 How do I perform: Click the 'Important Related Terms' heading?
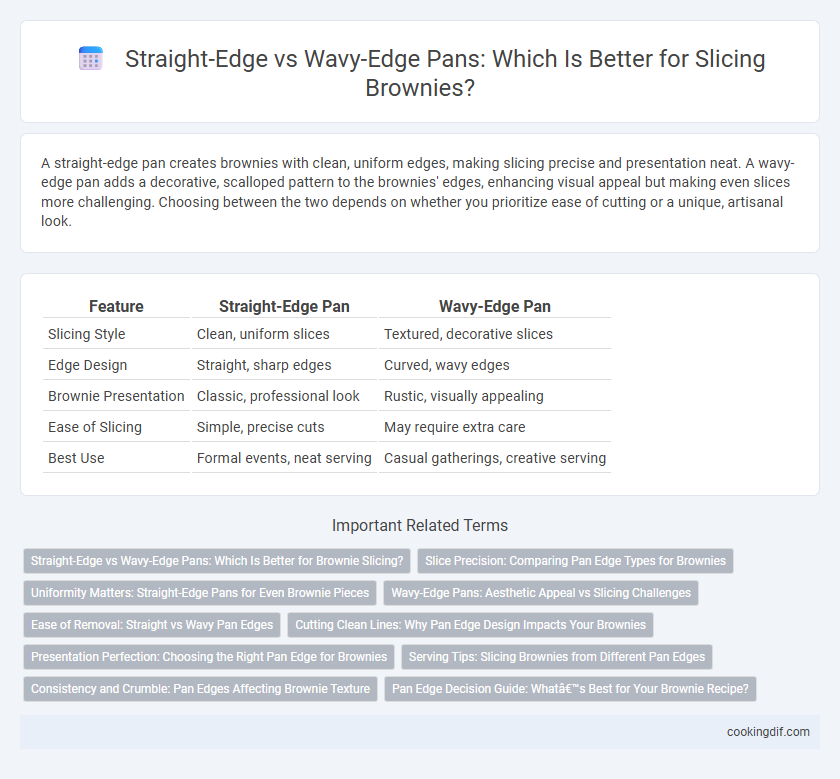tap(420, 526)
